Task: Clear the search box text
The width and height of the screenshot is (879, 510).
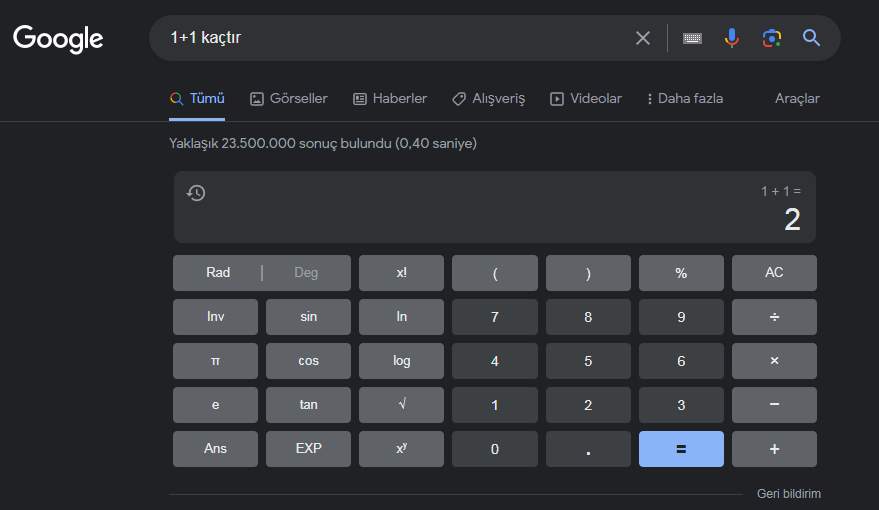Action: [x=643, y=38]
